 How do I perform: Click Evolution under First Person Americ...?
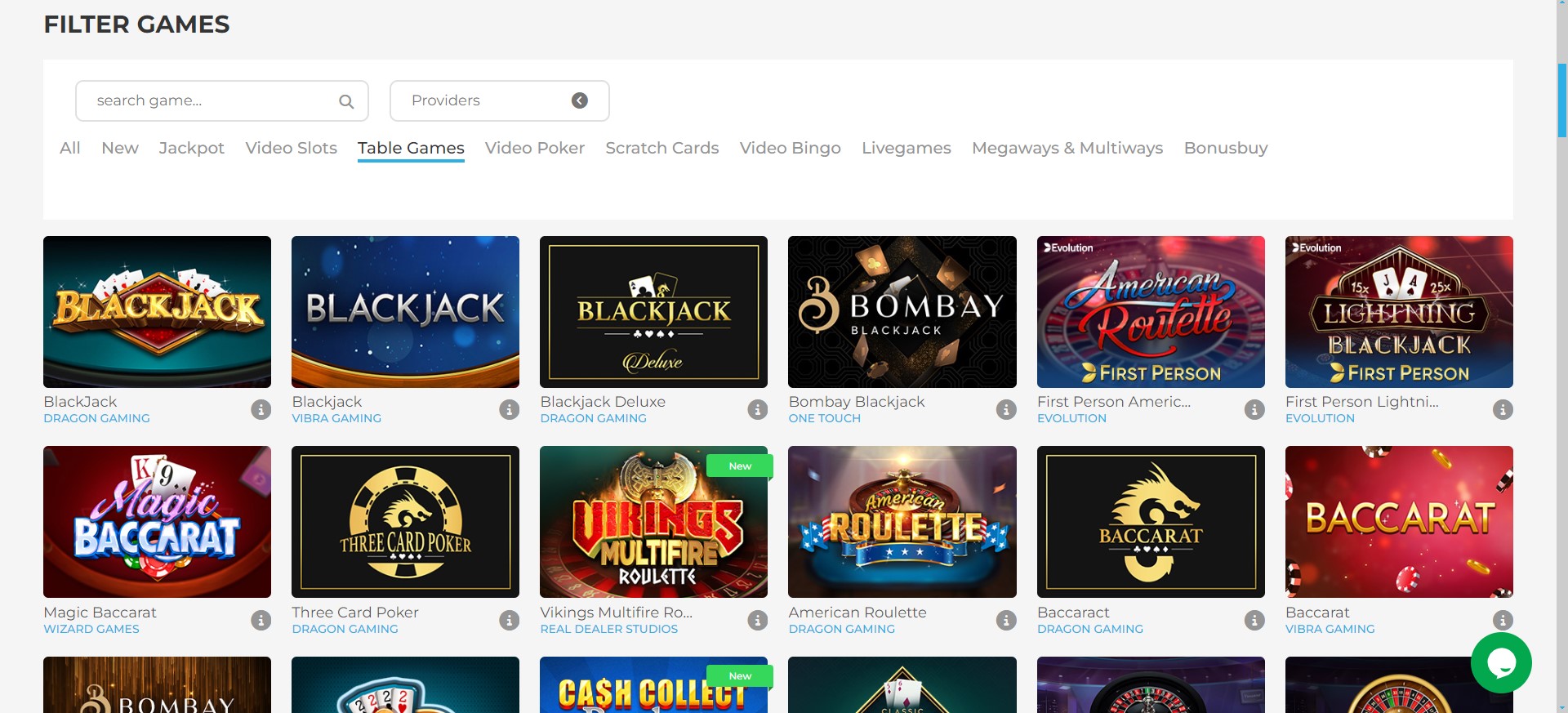[x=1072, y=418]
